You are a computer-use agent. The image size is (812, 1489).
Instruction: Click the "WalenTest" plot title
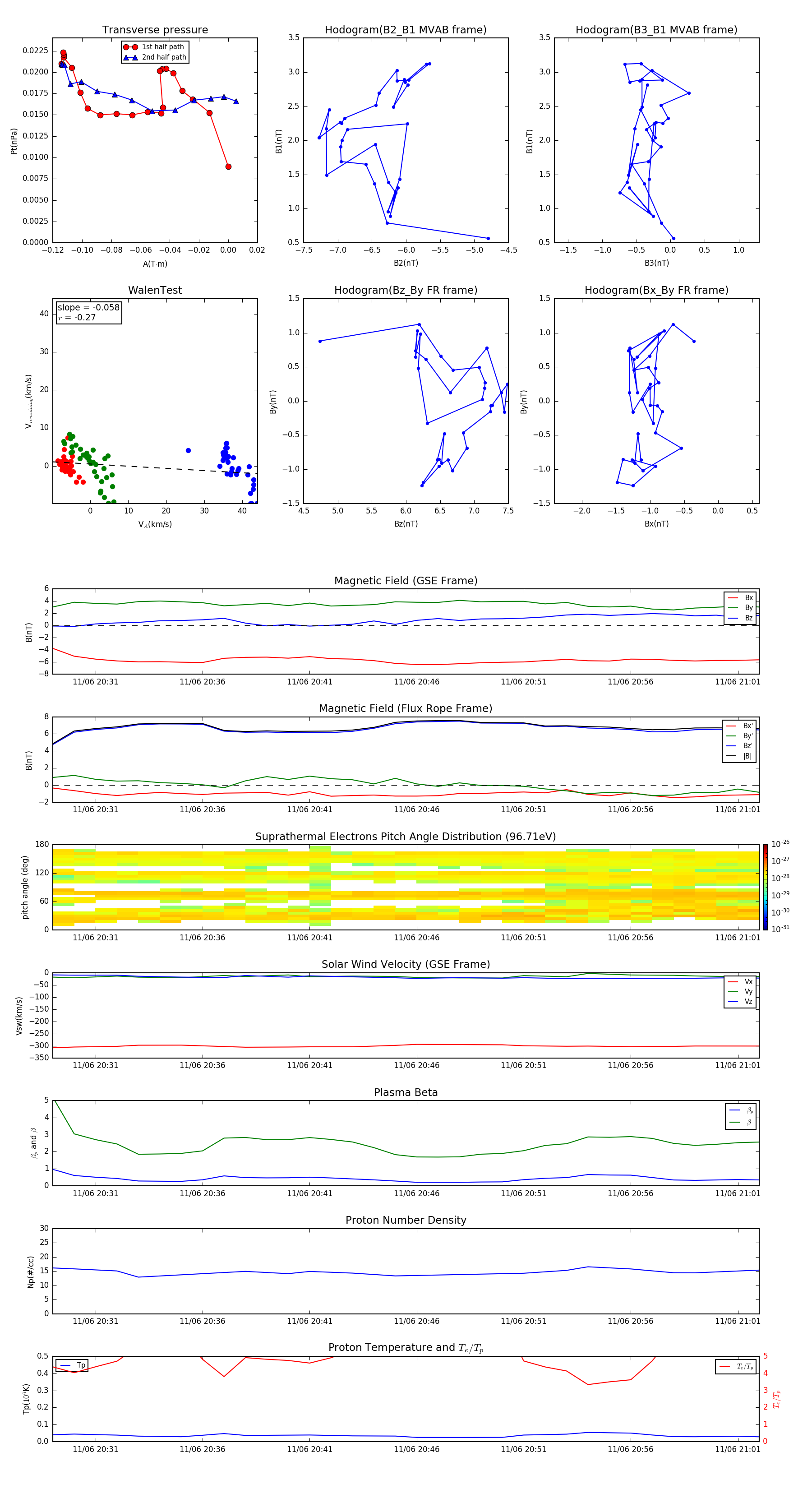(155, 290)
